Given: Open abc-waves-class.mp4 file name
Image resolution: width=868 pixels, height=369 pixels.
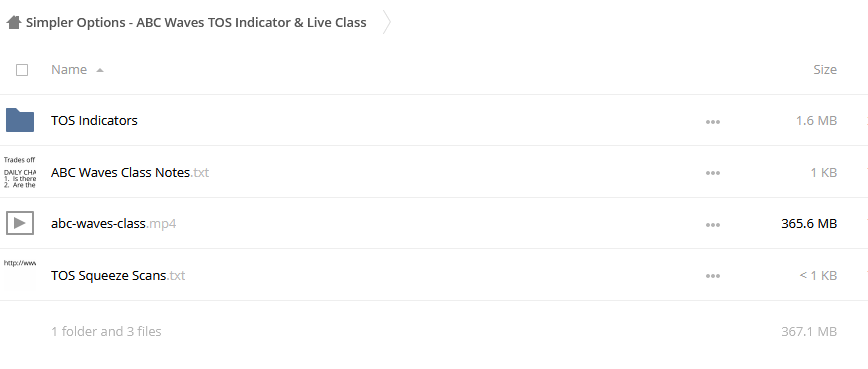Looking at the screenshot, I should [113, 224].
